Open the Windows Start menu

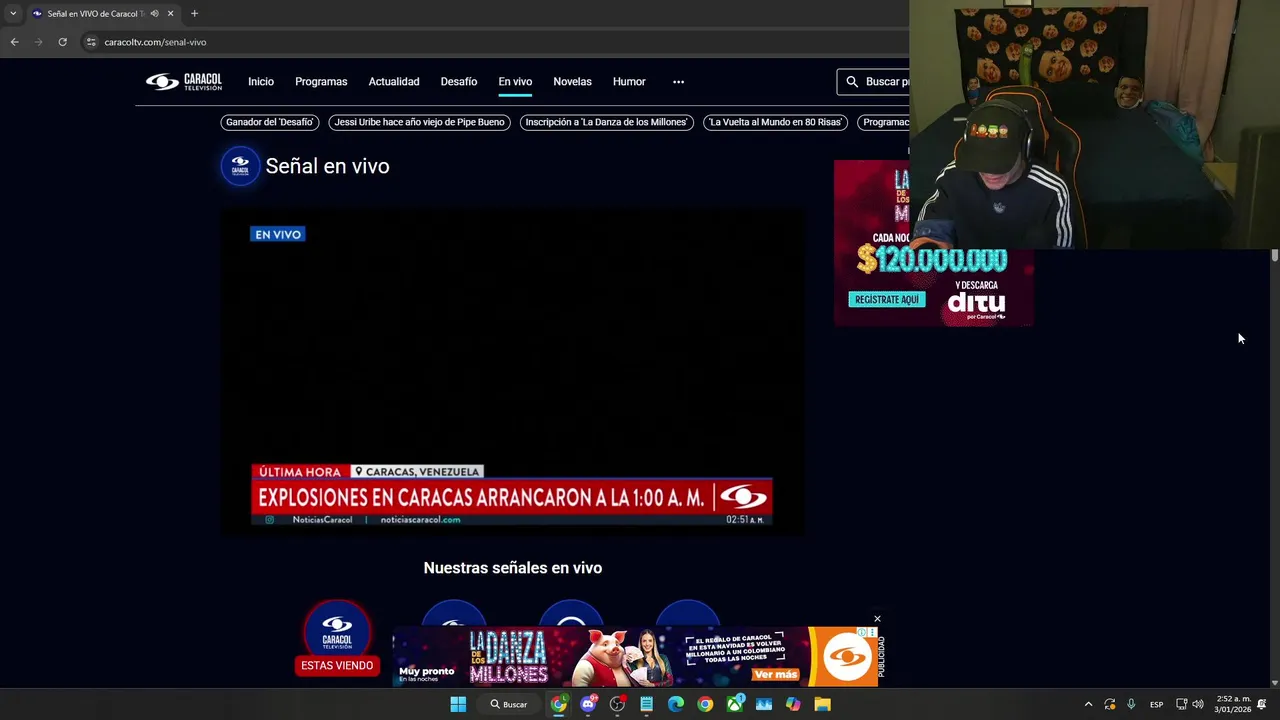tap(458, 704)
